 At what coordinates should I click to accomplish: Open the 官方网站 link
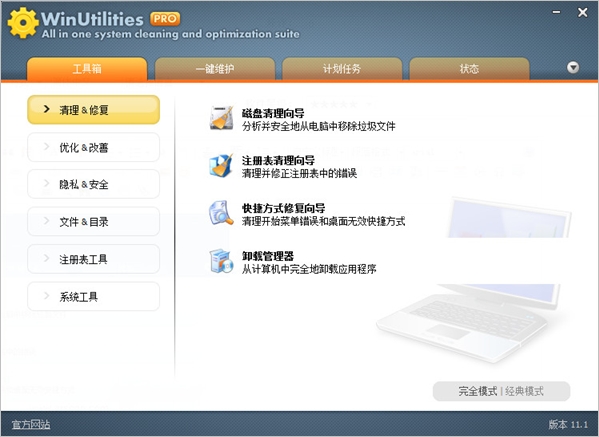pos(31,424)
